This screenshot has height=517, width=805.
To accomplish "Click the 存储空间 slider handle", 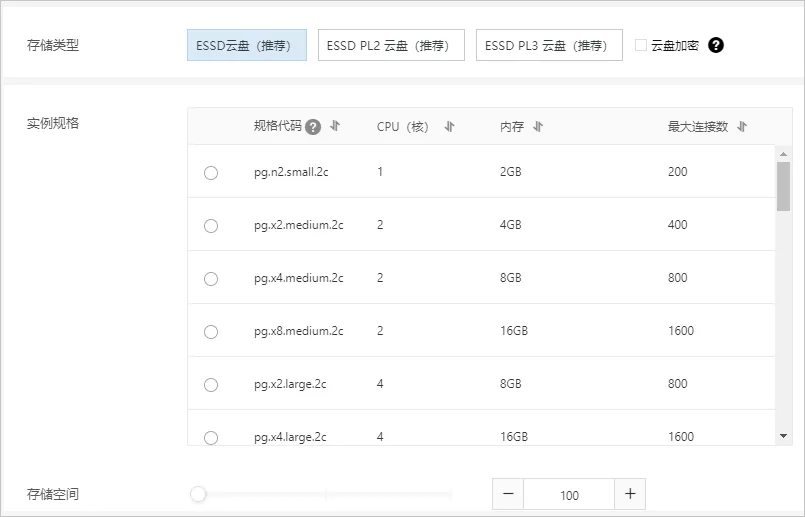I will pyautogui.click(x=198, y=494).
